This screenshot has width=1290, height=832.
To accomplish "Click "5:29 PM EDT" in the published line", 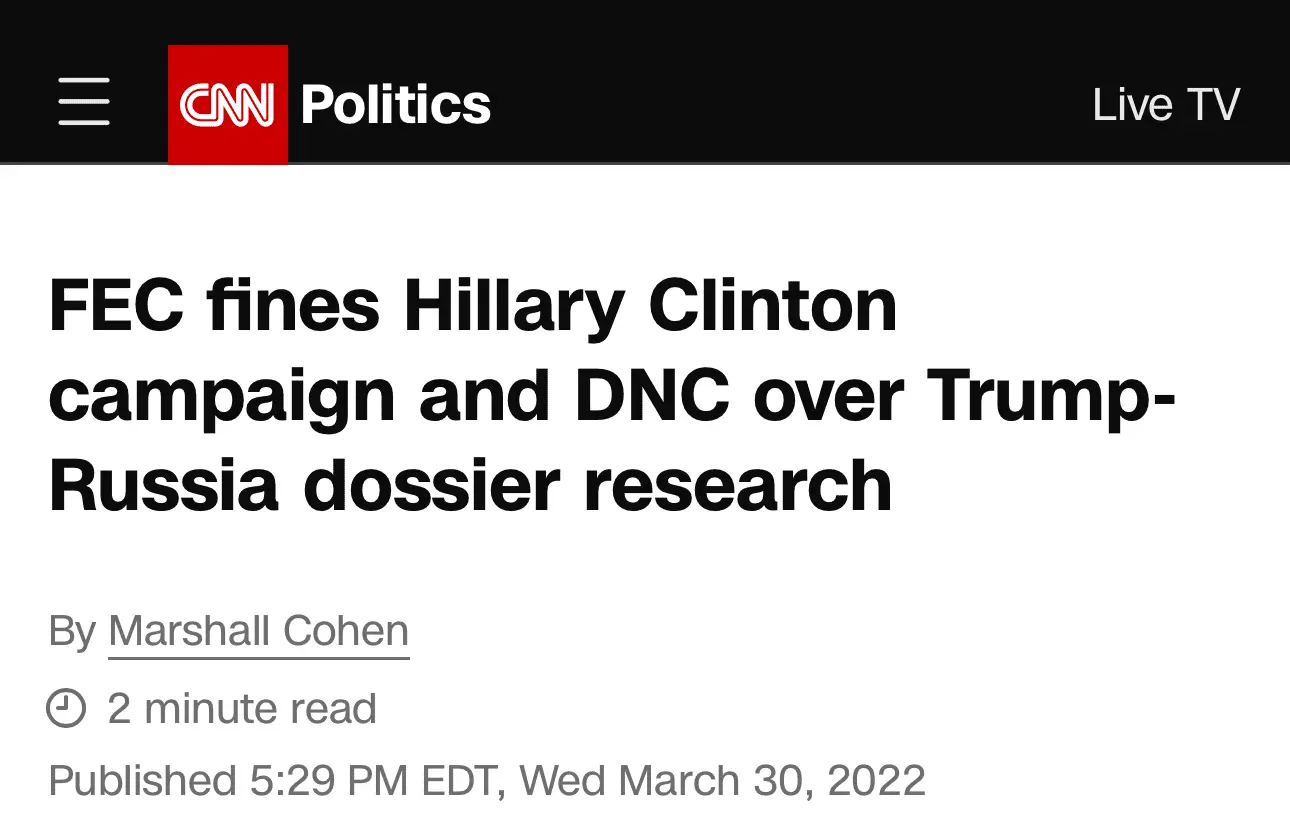I will (x=371, y=780).
